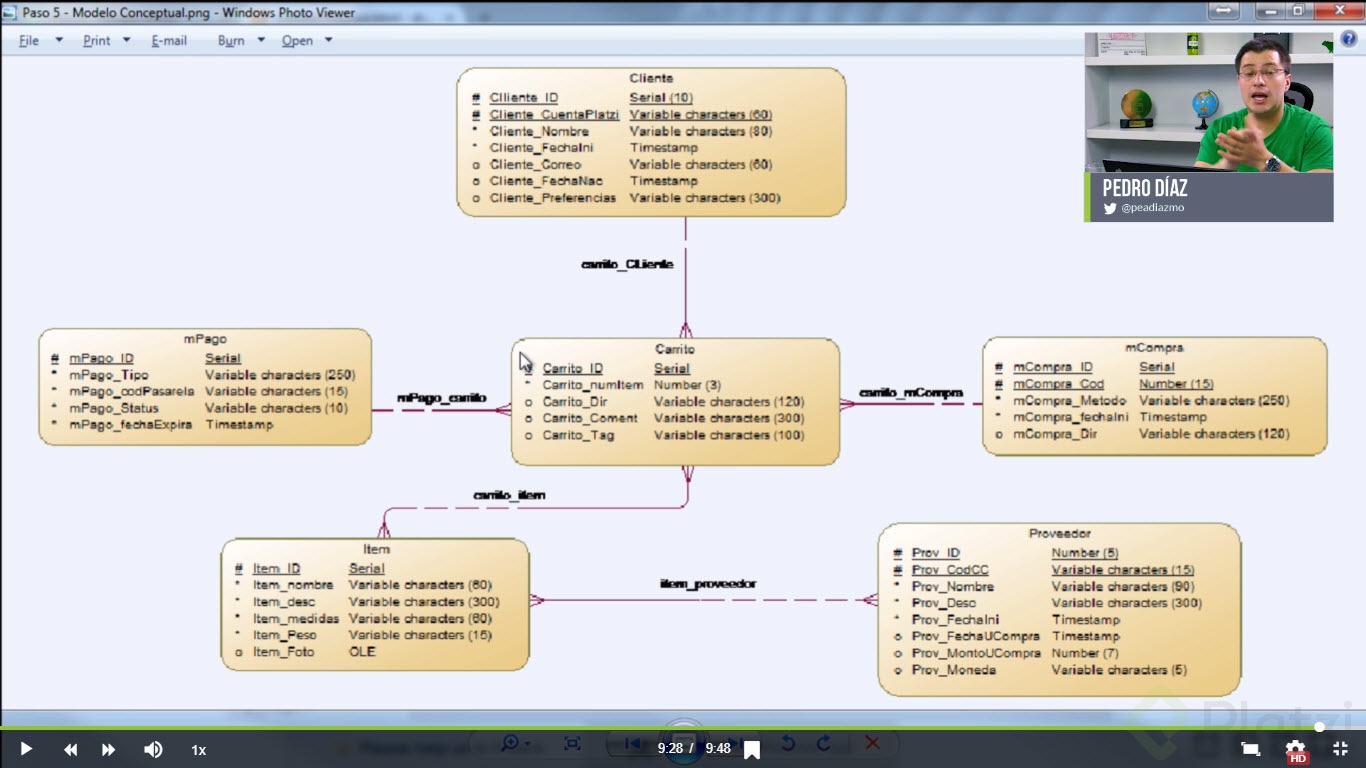Toggle theater mode view
This screenshot has height=768, width=1366.
coord(1250,749)
